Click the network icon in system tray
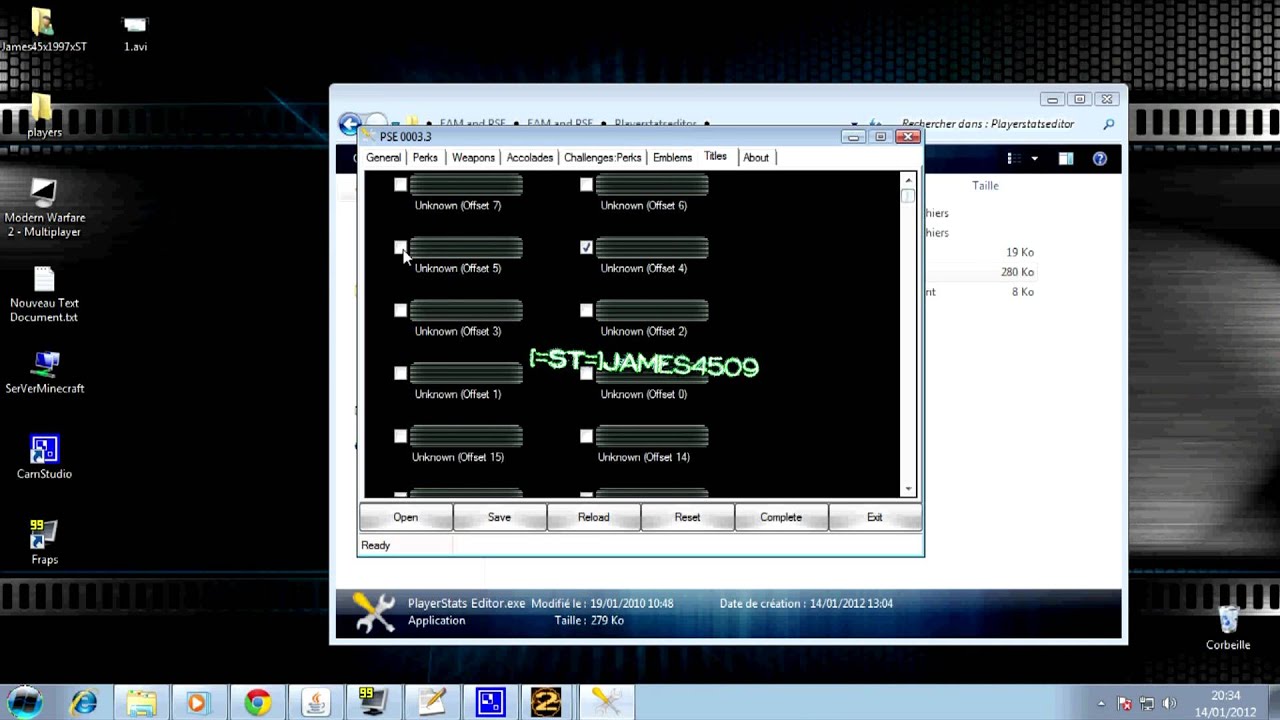Screen dimensions: 1280x720 pyautogui.click(x=1147, y=704)
